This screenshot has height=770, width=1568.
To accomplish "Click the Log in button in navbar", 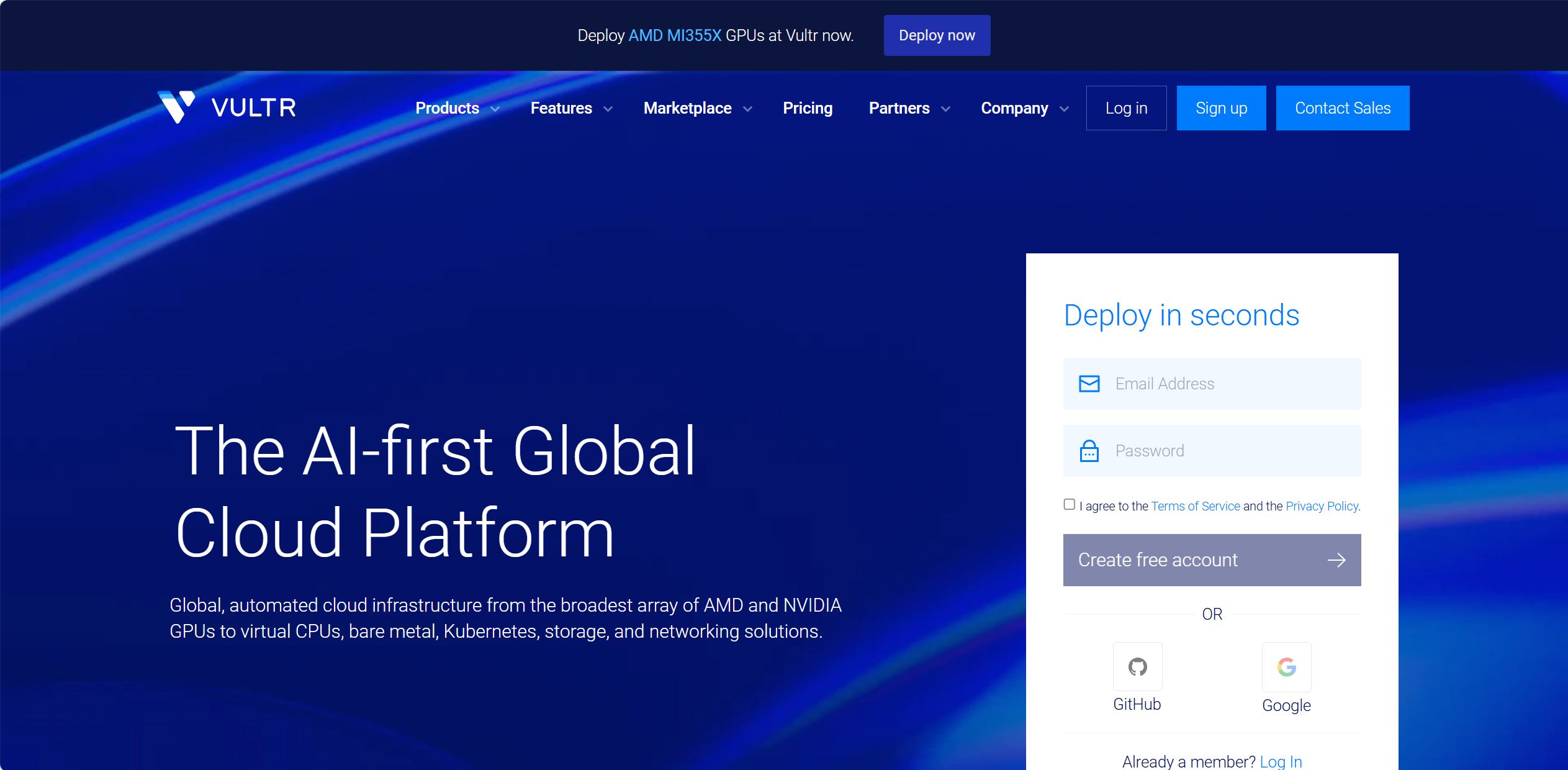I will [1126, 108].
